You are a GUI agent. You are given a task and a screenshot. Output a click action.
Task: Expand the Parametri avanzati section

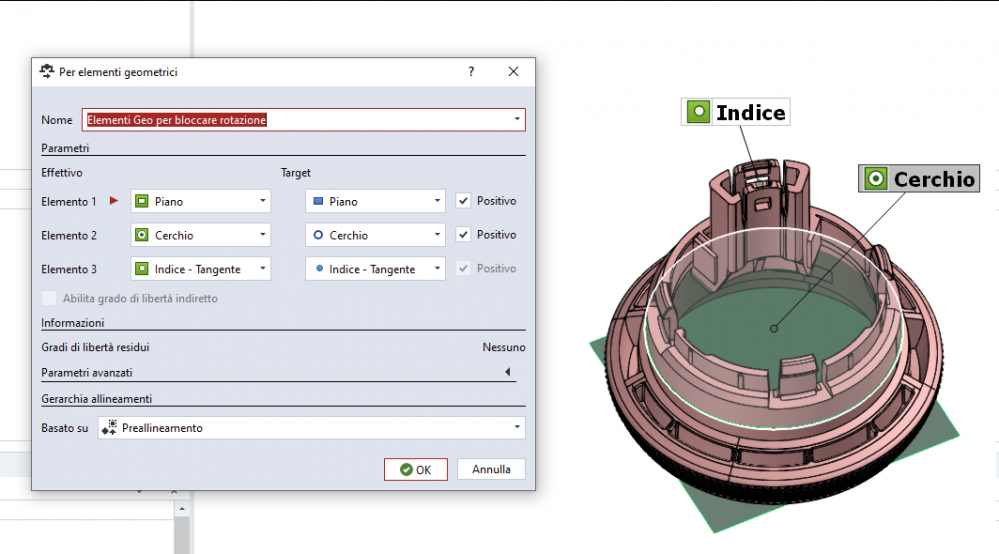(508, 372)
